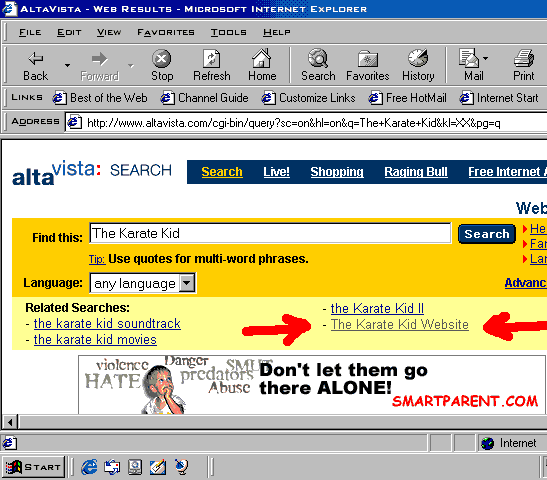Open the karate kid soundtrack related search
The height and width of the screenshot is (480, 547).
pyautogui.click(x=107, y=324)
